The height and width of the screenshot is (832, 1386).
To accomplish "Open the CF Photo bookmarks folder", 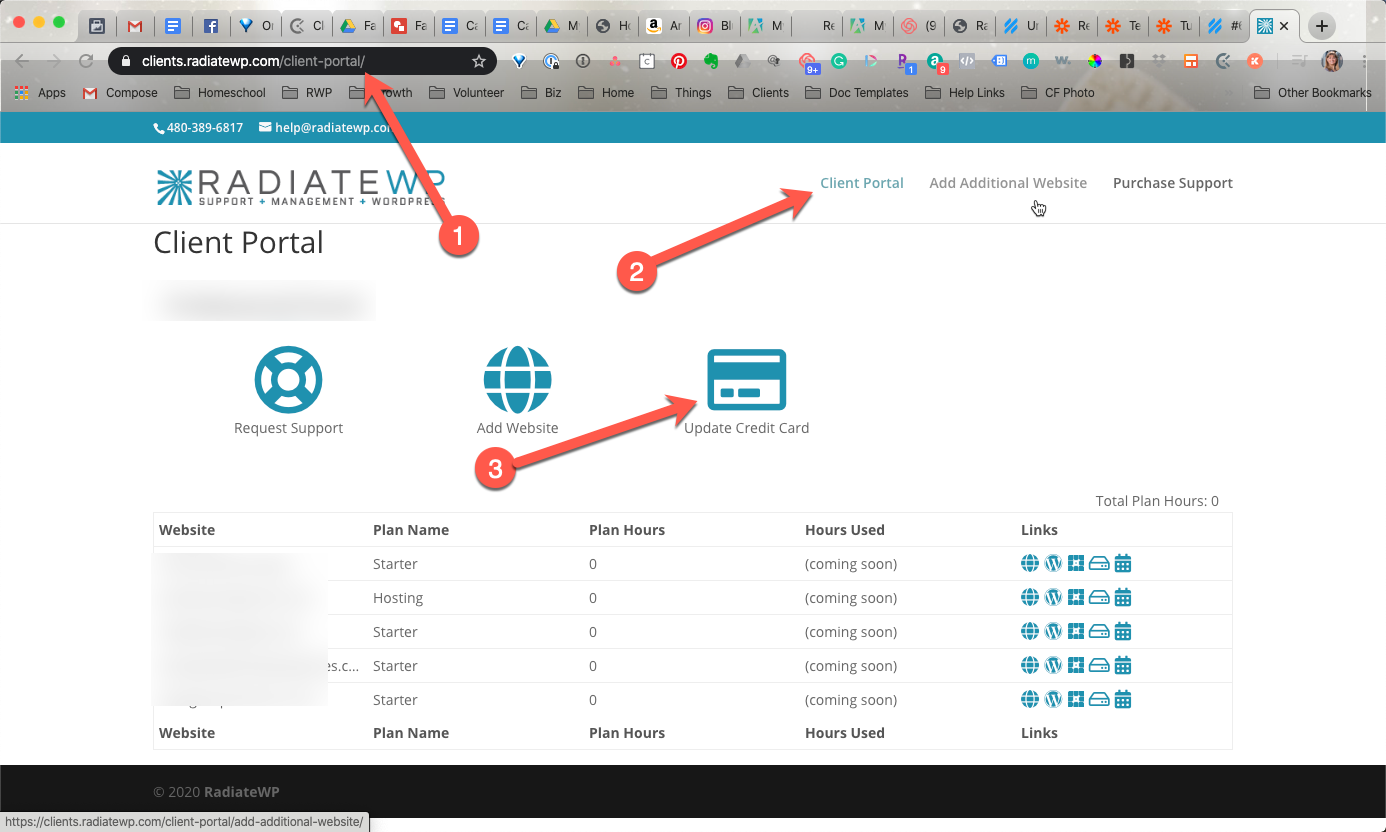I will [1057, 93].
